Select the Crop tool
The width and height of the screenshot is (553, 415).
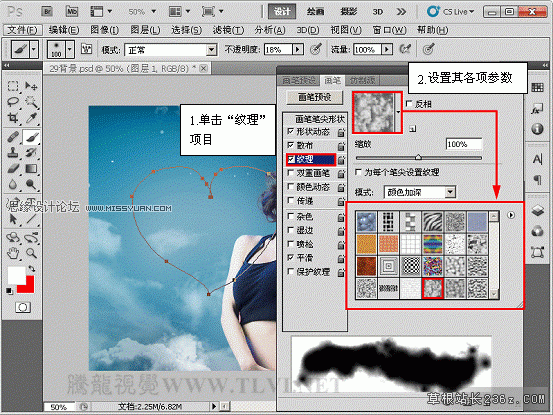tap(13, 117)
